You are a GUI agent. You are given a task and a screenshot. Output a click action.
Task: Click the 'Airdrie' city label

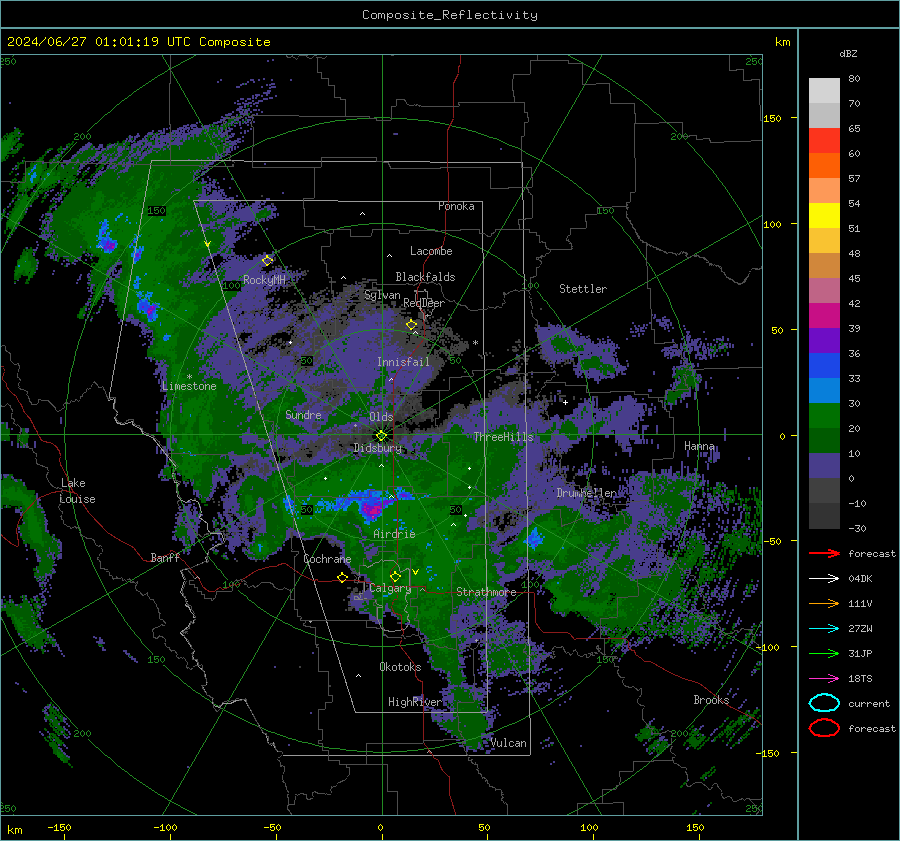[394, 534]
